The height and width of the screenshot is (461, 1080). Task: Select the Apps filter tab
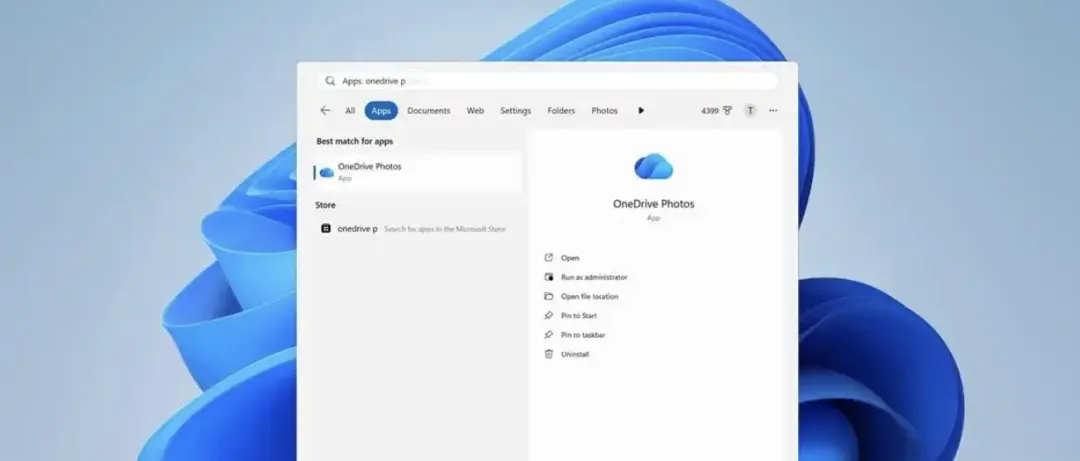[381, 110]
